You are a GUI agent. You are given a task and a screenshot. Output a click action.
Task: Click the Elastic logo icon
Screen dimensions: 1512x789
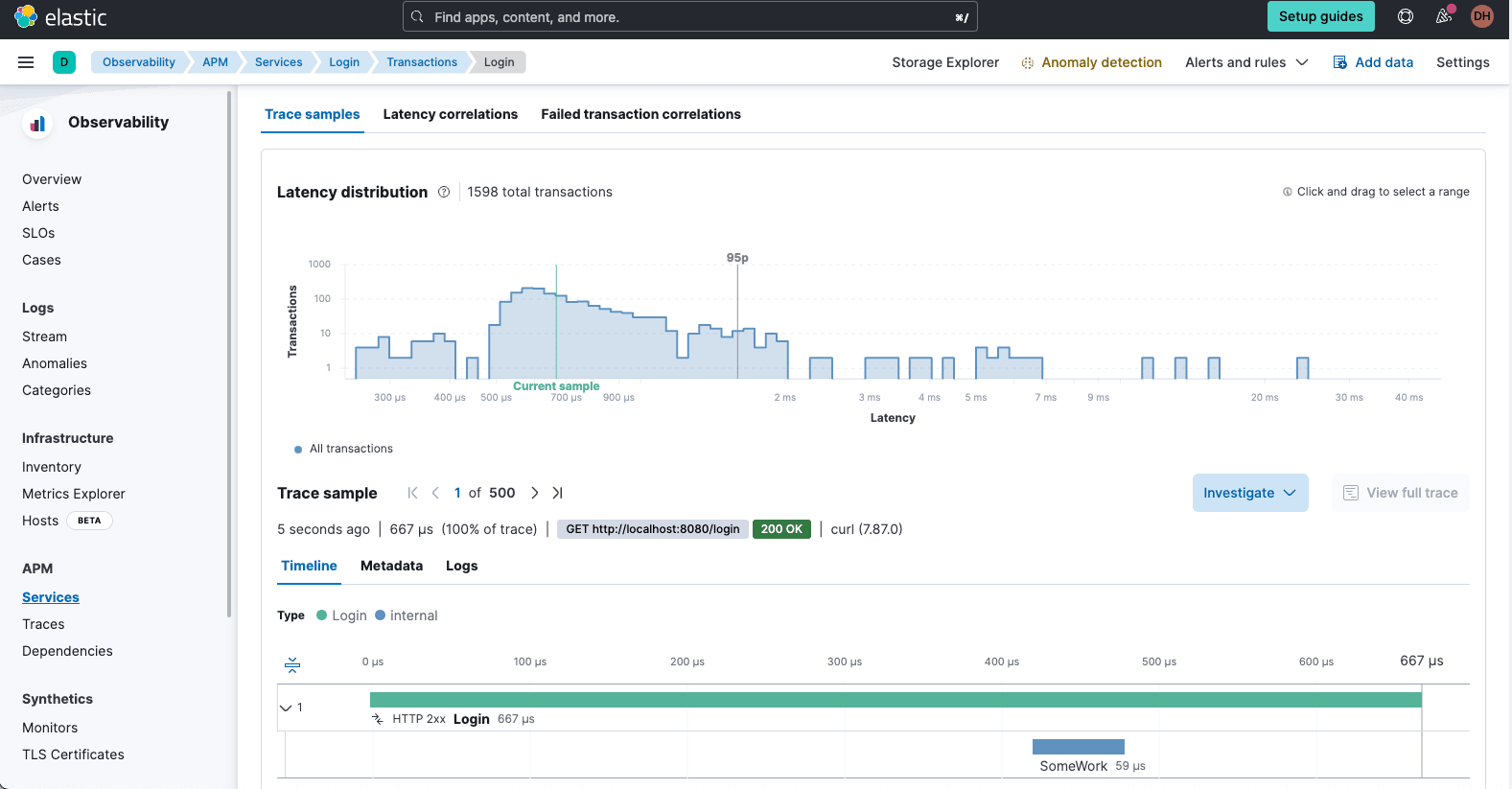pos(26,16)
